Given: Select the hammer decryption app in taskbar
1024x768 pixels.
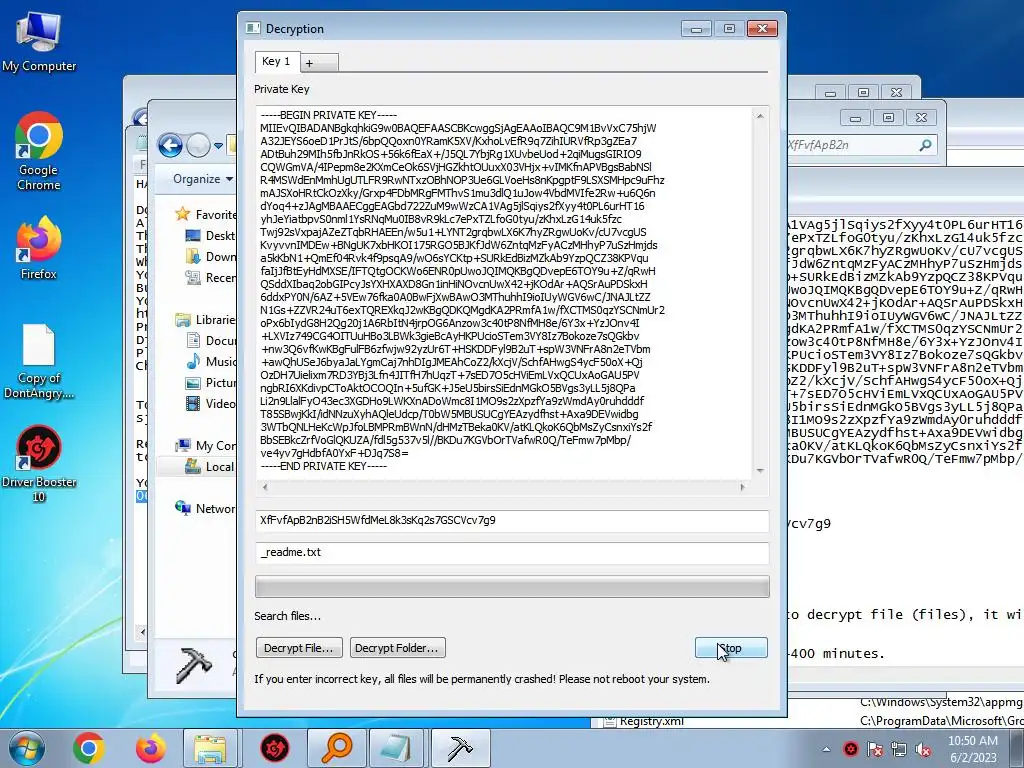Looking at the screenshot, I should (460, 748).
